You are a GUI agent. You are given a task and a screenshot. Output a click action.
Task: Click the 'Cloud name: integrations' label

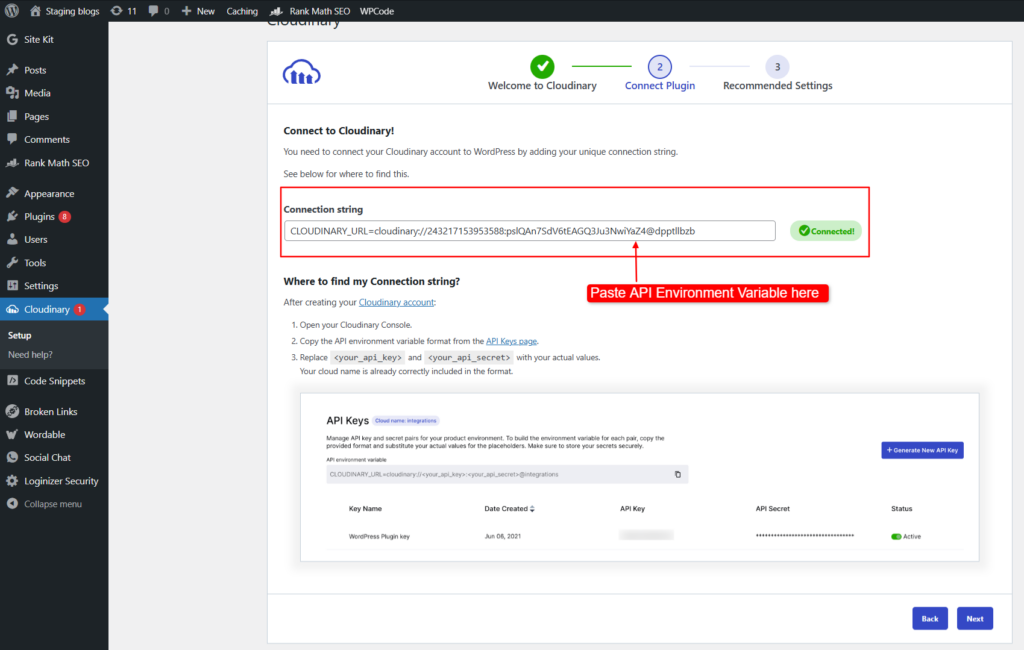point(406,421)
